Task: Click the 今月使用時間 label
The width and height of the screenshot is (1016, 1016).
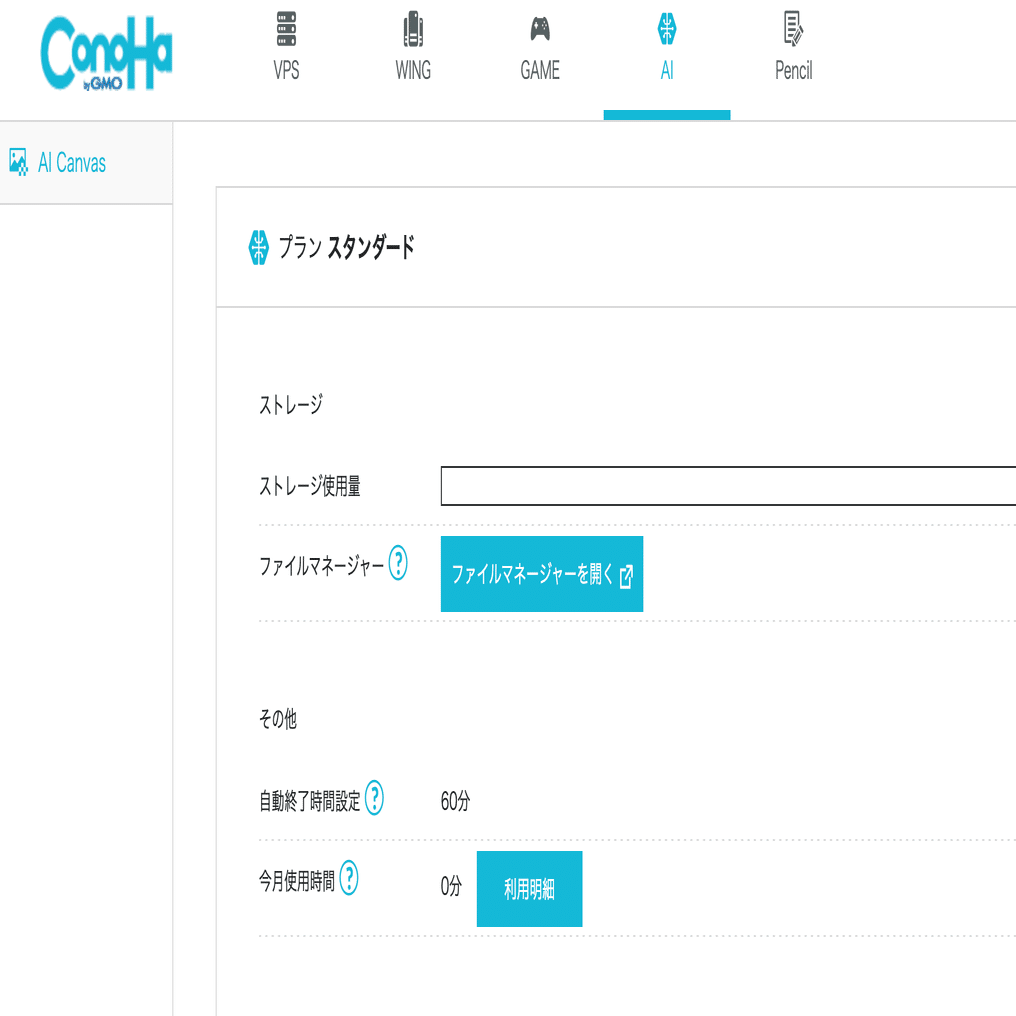Action: click(x=297, y=881)
